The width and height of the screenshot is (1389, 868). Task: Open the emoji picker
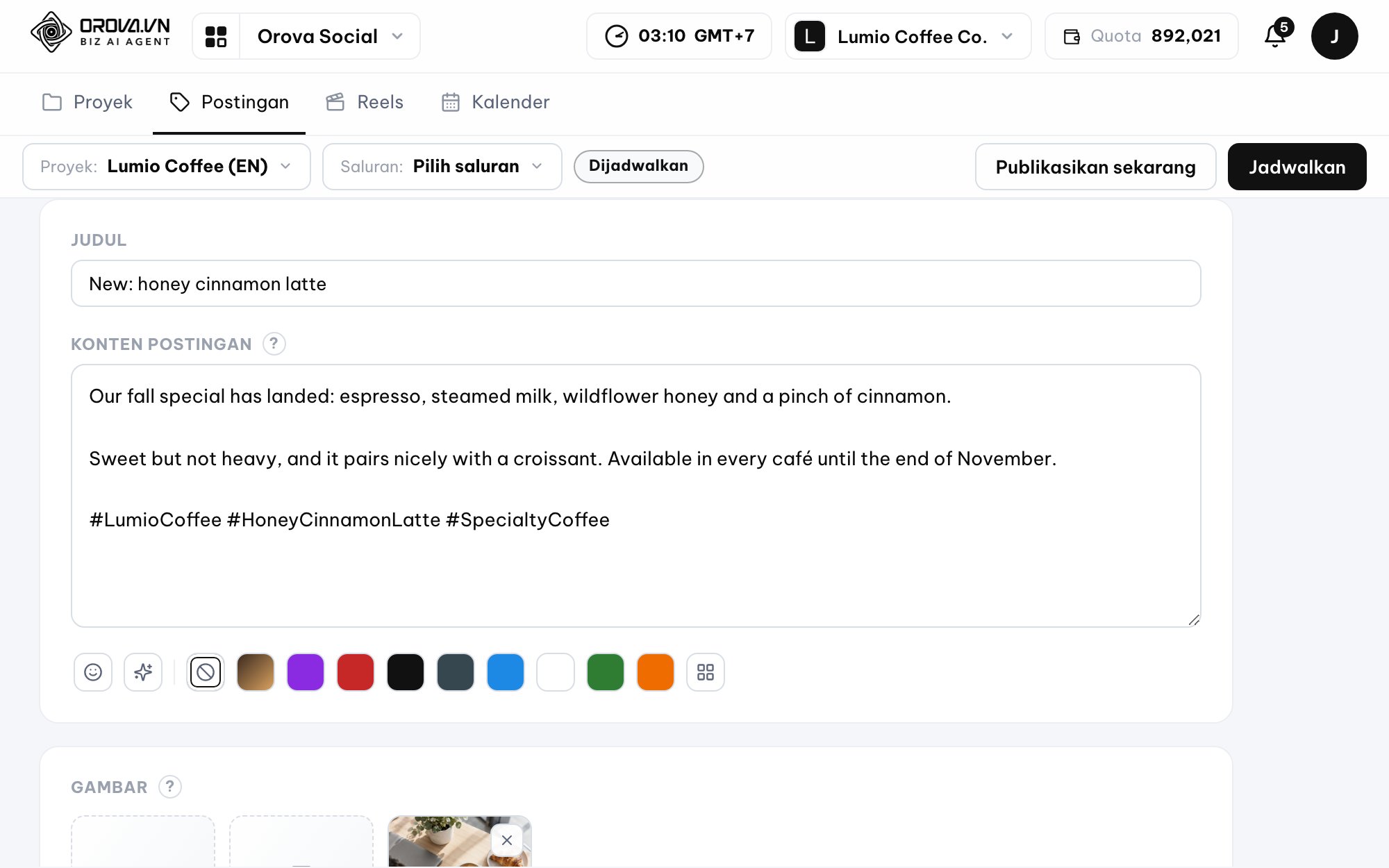[93, 672]
